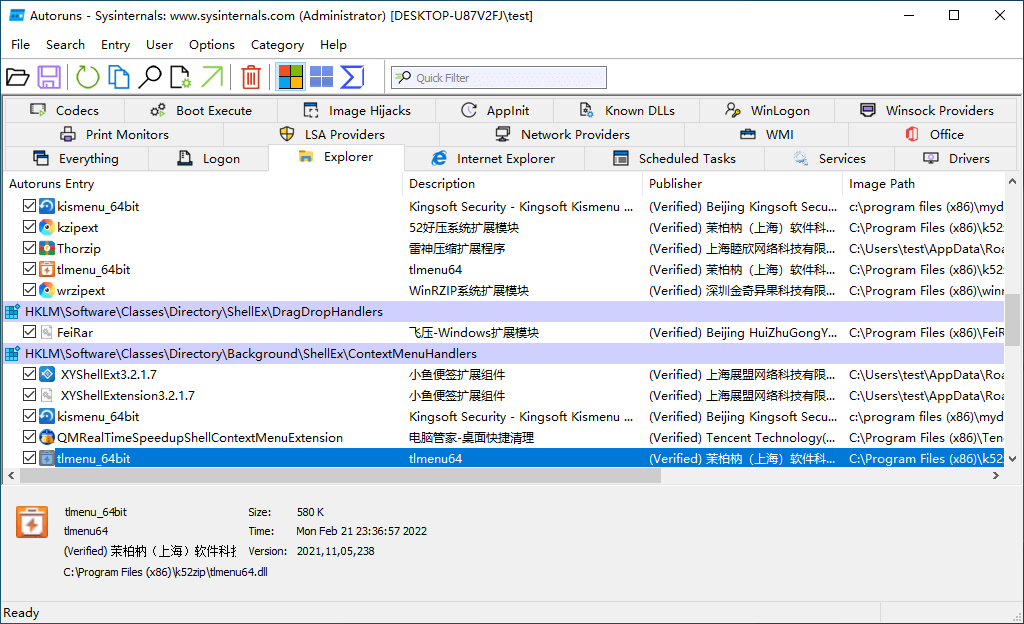The image size is (1024, 624).
Task: Click the Jump to Entry arrow icon
Action: click(x=212, y=77)
